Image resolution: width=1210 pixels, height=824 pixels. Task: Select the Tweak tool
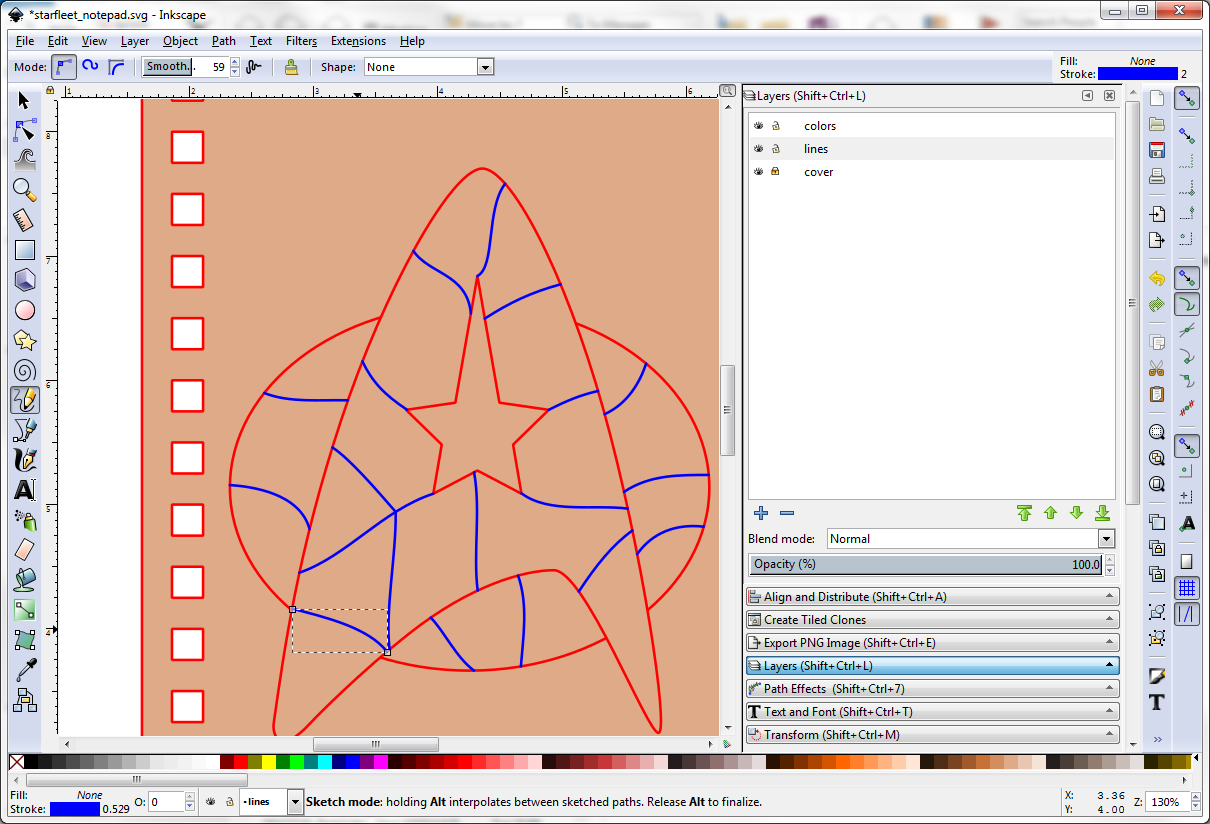[x=24, y=160]
